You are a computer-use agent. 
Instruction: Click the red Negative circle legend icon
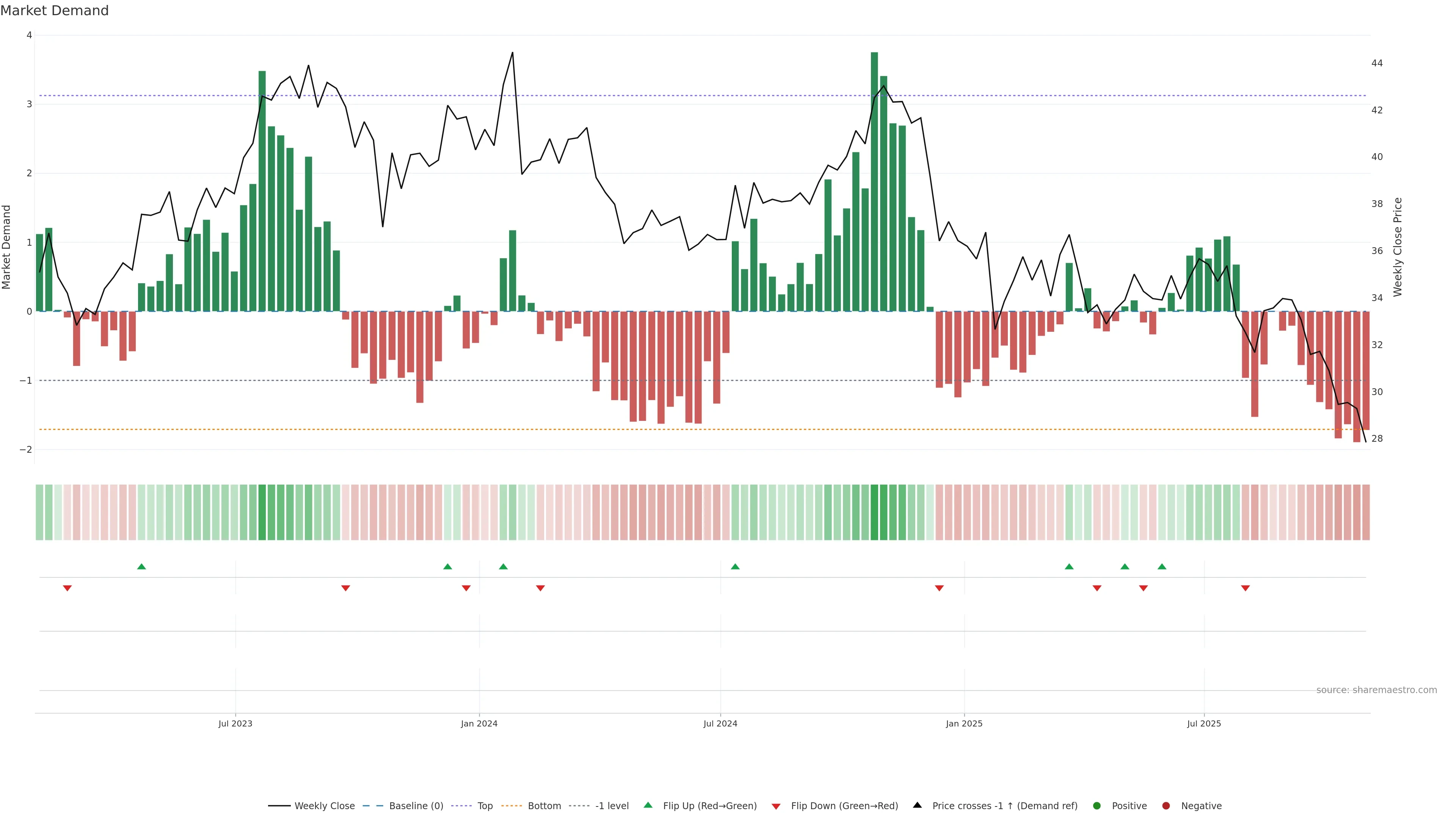click(x=1166, y=805)
